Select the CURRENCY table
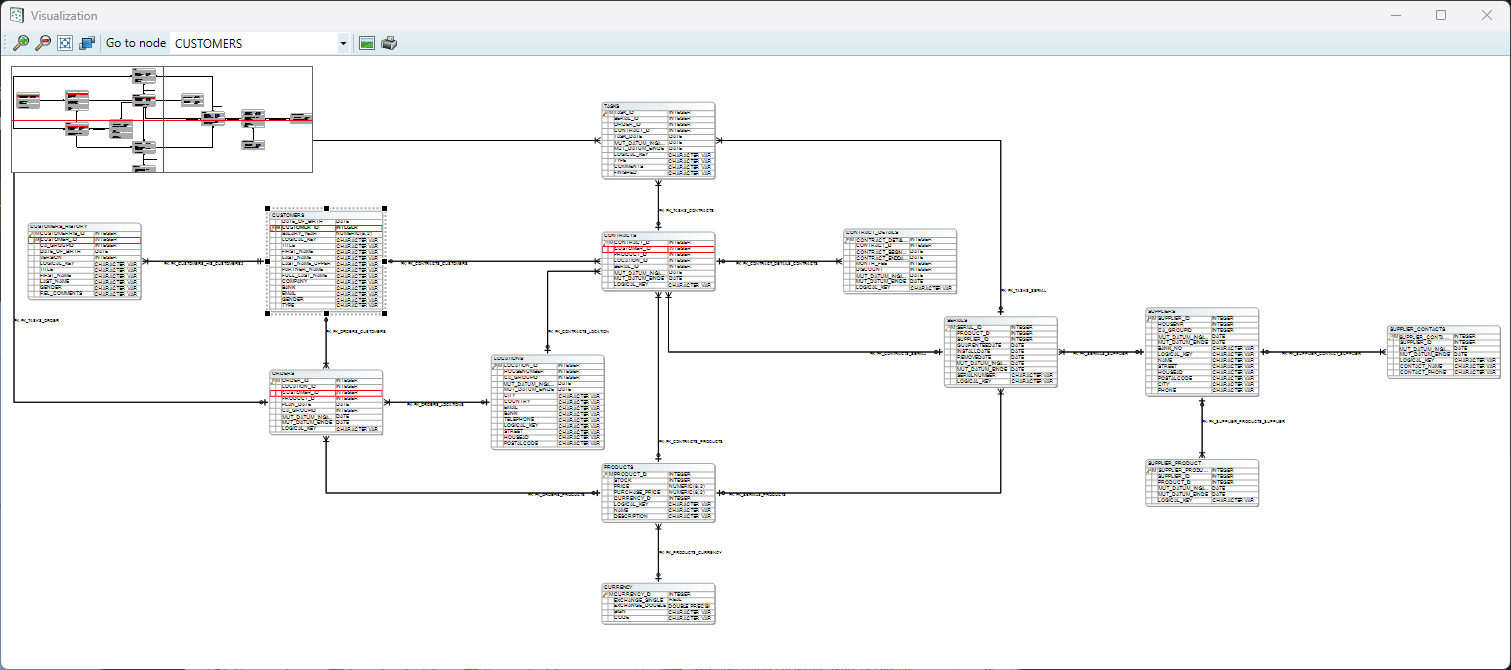 pos(658,602)
